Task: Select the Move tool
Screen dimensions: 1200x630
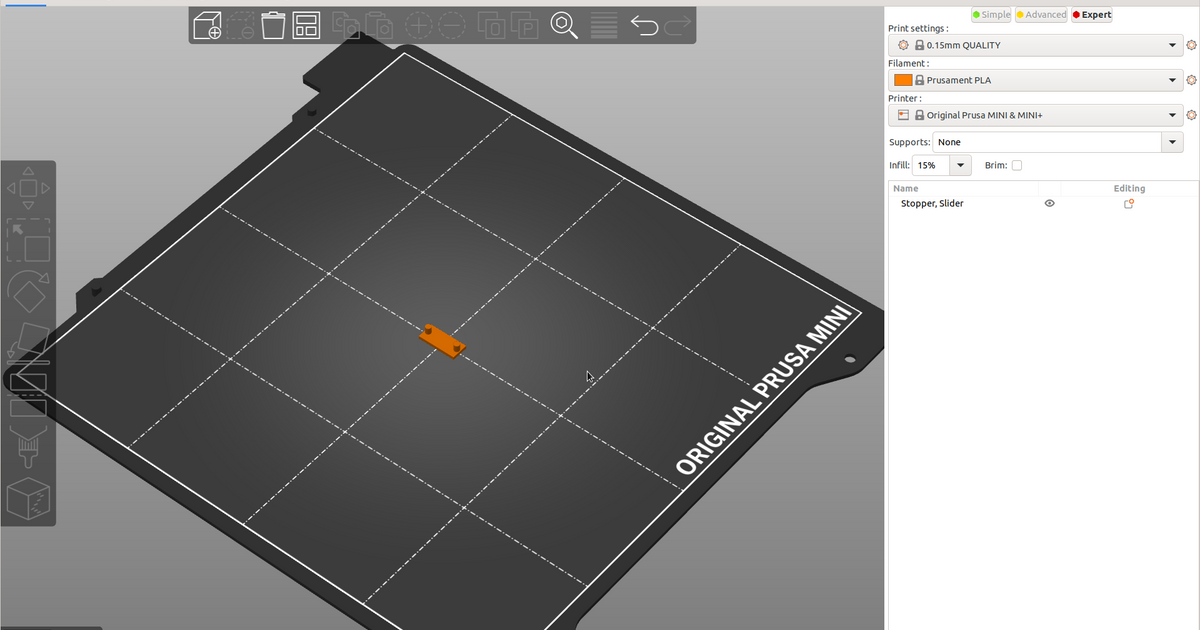Action: (28, 186)
